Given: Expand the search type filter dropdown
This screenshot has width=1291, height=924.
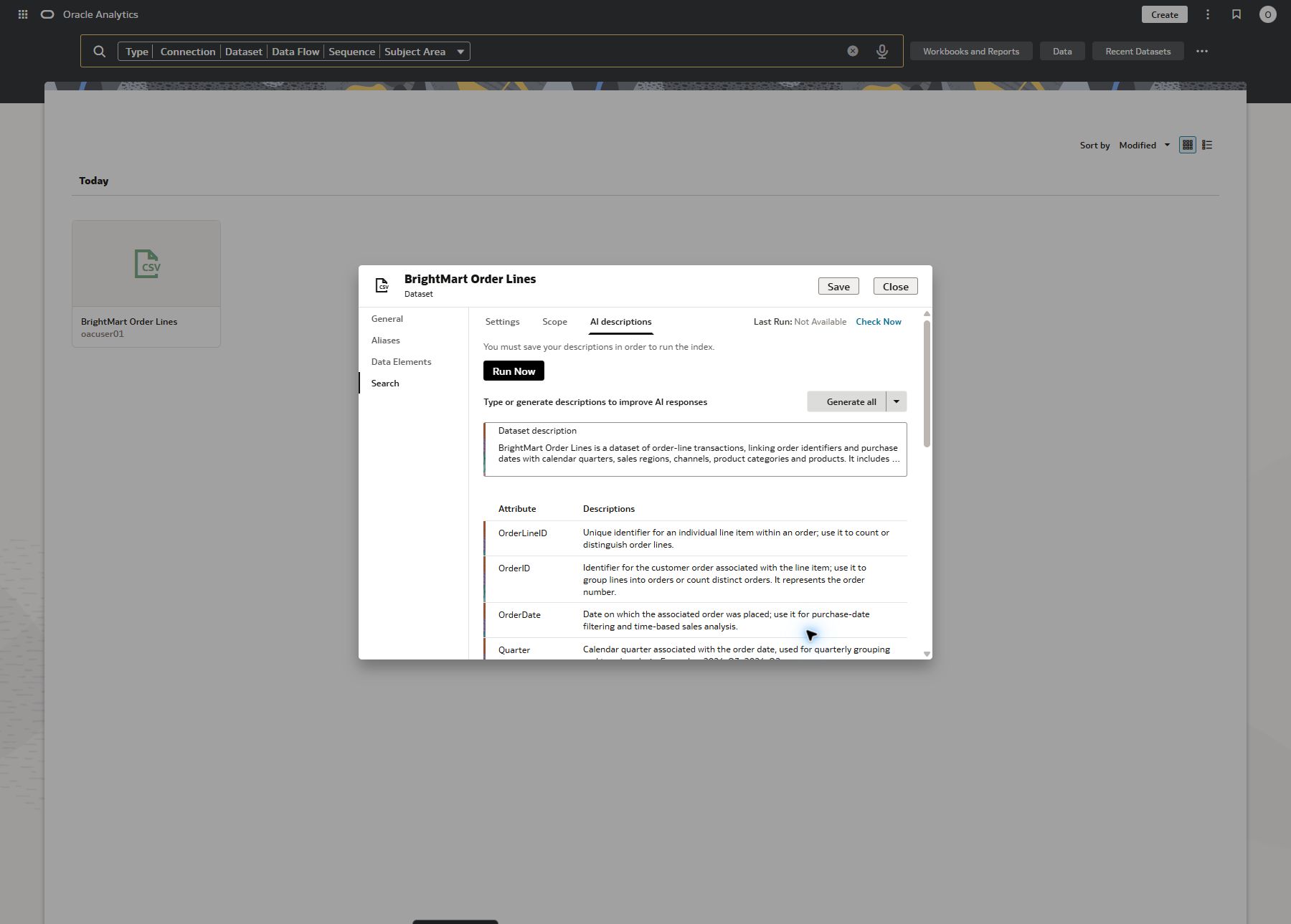Looking at the screenshot, I should coord(460,52).
